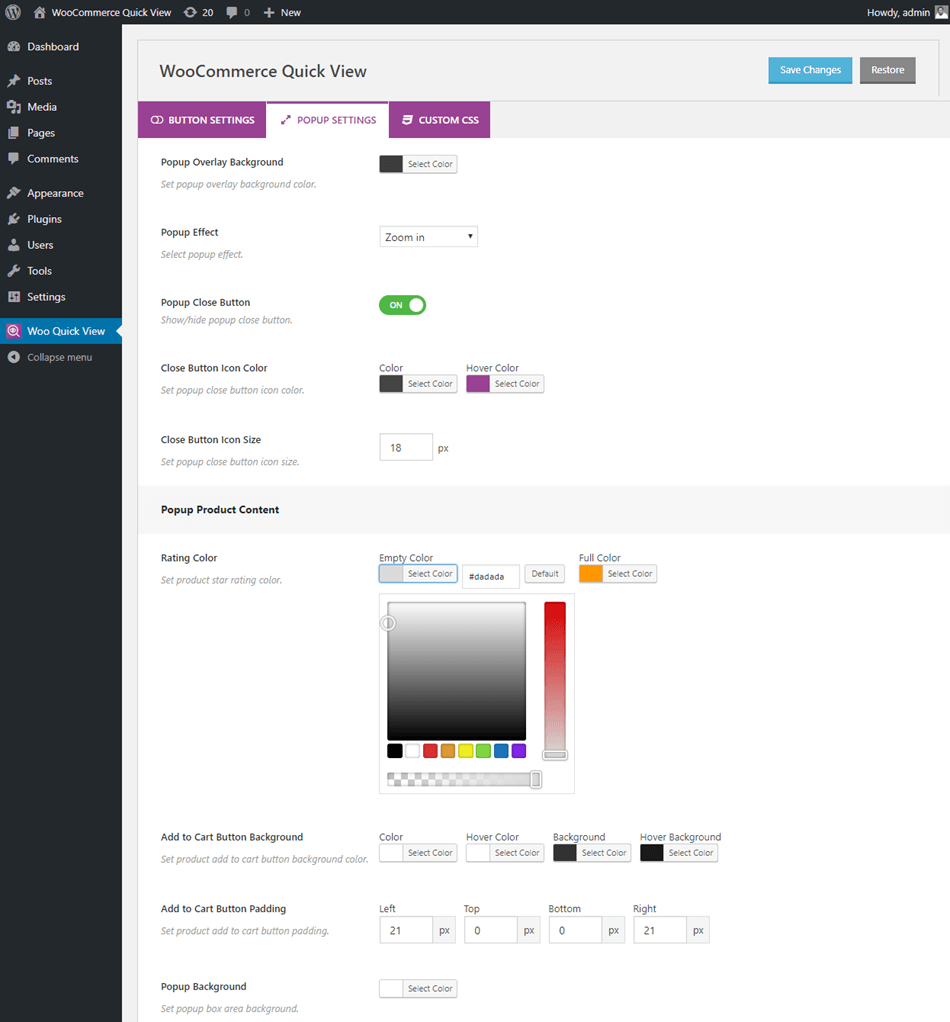Image resolution: width=950 pixels, height=1022 pixels.
Task: Open the Popup Effect dropdown
Action: pos(429,237)
